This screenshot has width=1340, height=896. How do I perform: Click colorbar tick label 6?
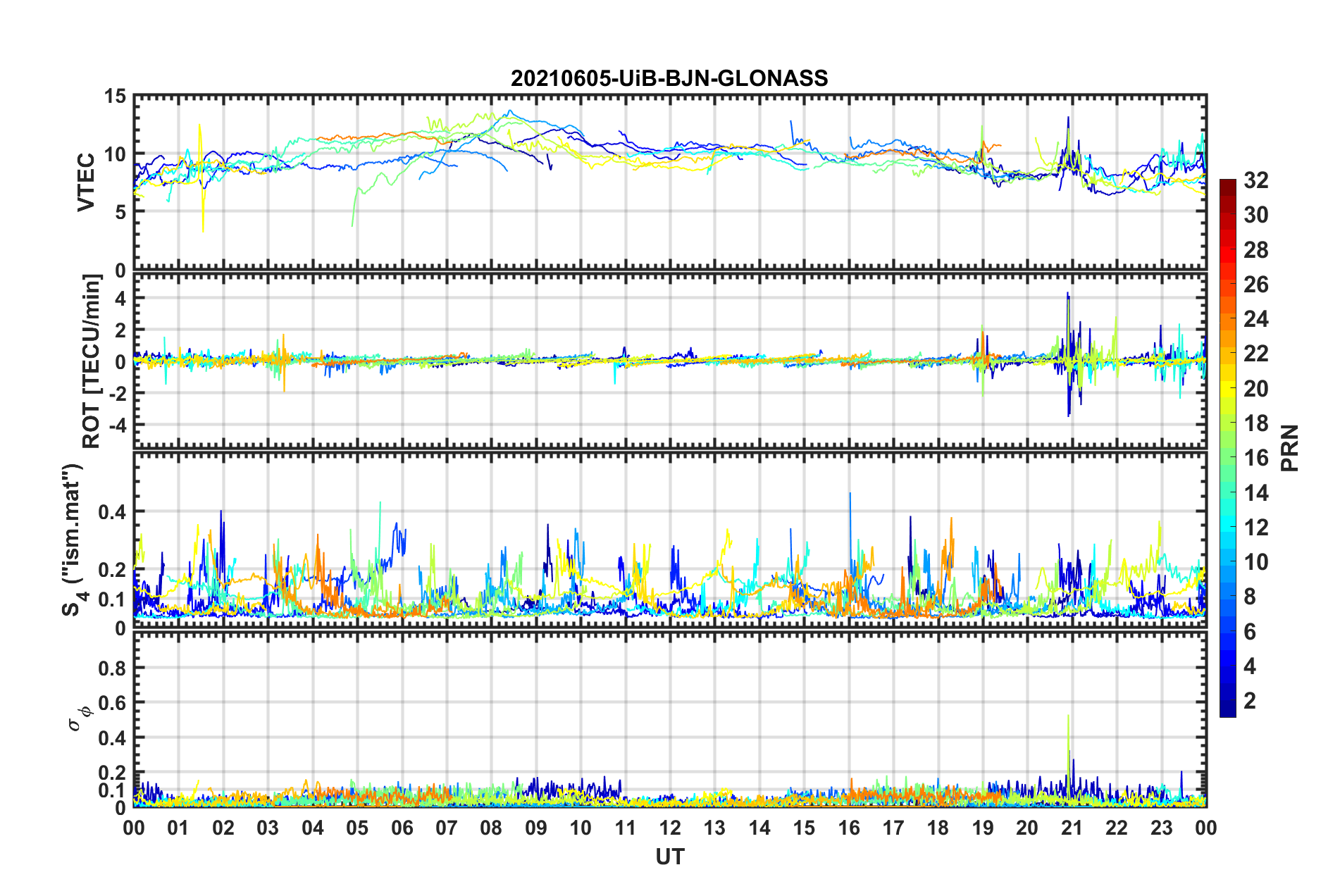(1249, 632)
